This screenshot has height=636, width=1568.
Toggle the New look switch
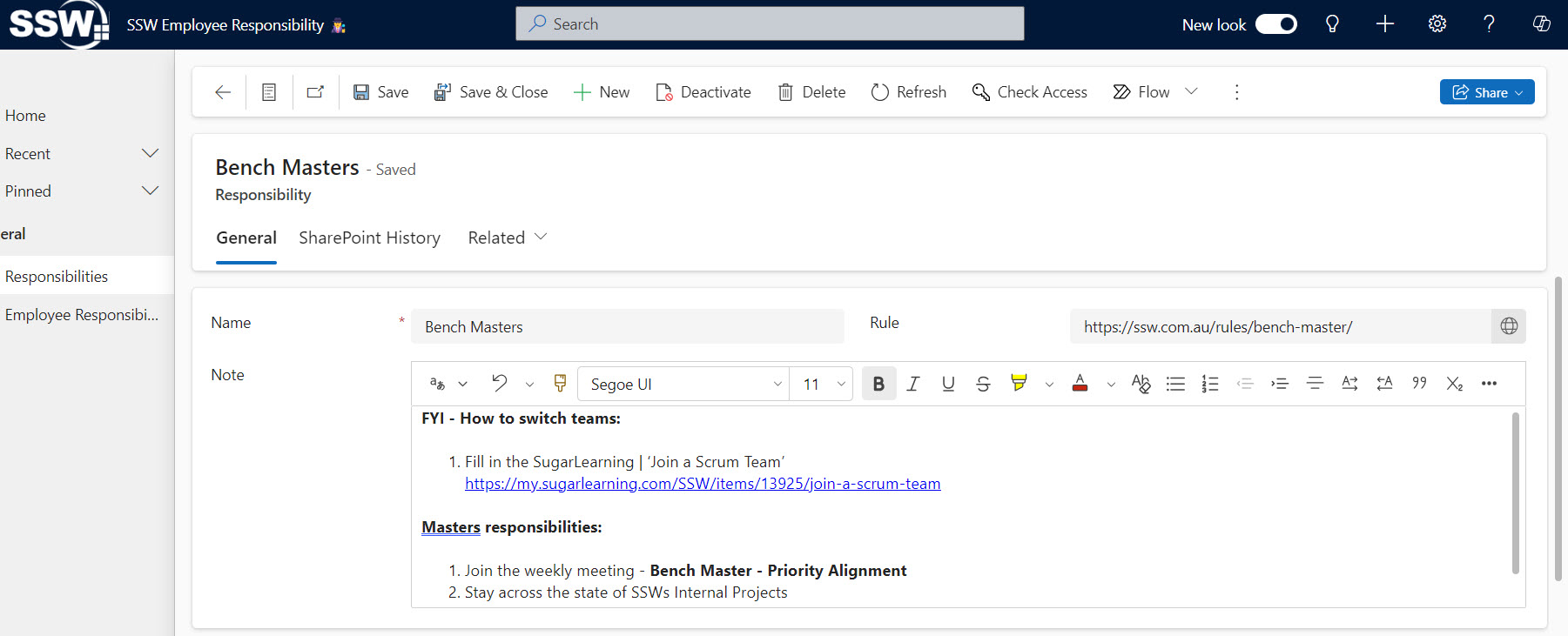1275,24
